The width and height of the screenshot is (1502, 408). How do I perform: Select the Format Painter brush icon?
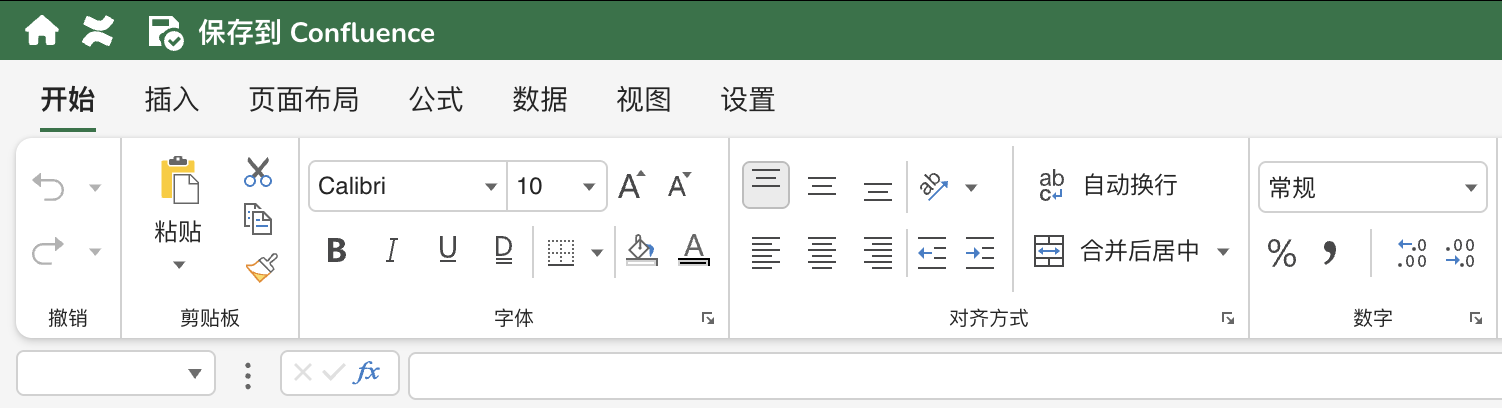coord(260,268)
